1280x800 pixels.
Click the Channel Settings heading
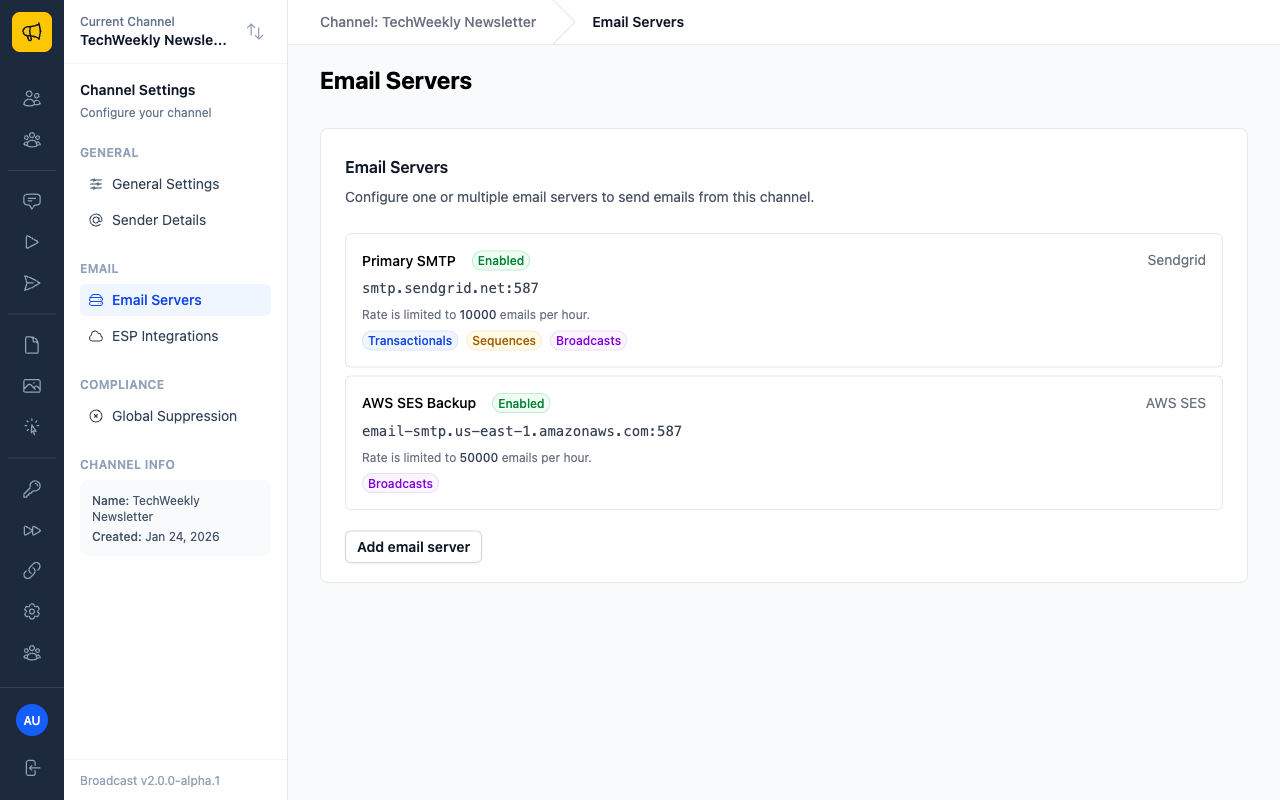138,90
